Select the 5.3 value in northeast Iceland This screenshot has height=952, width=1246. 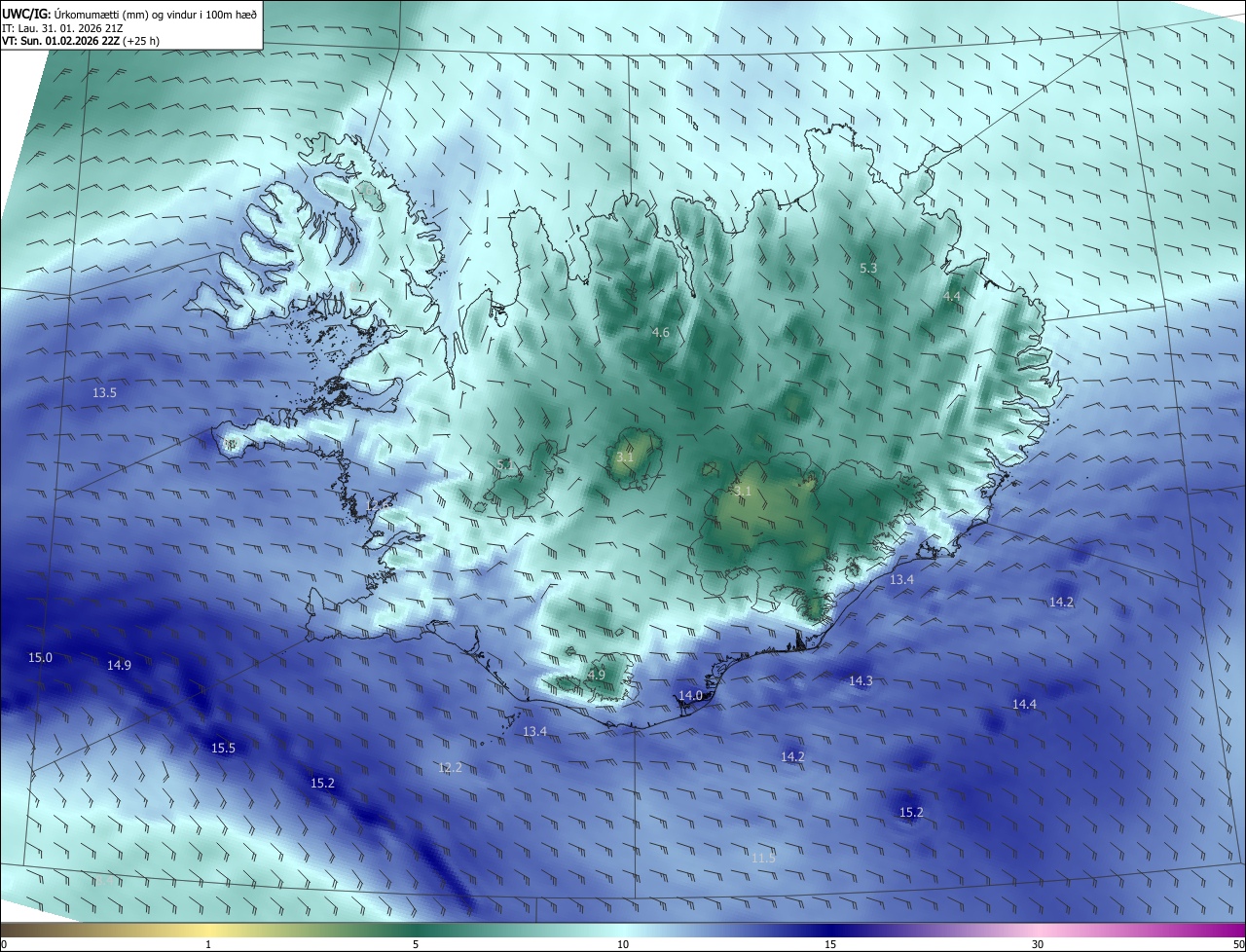869,268
